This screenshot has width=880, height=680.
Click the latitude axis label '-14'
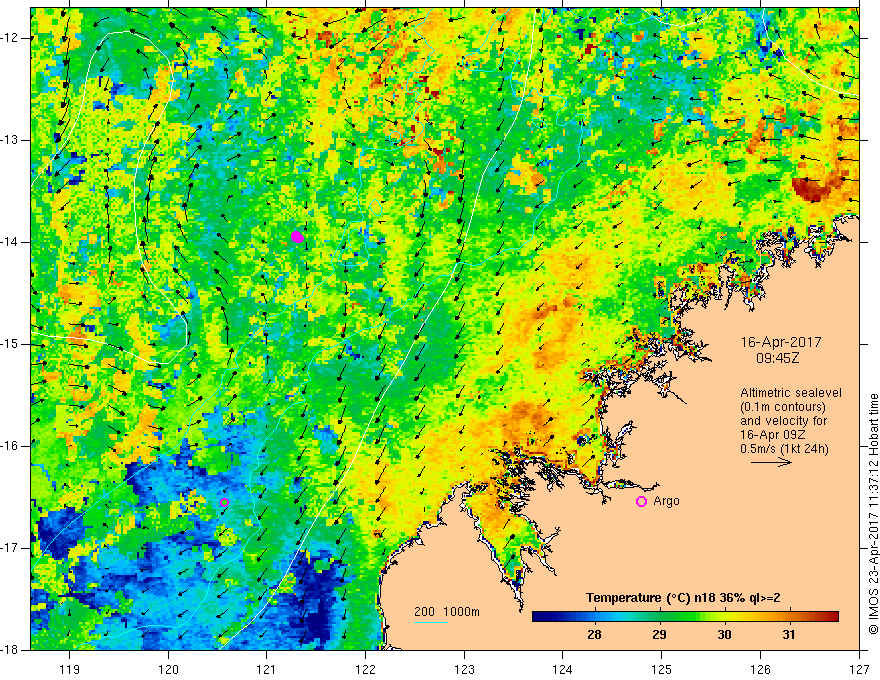10,242
